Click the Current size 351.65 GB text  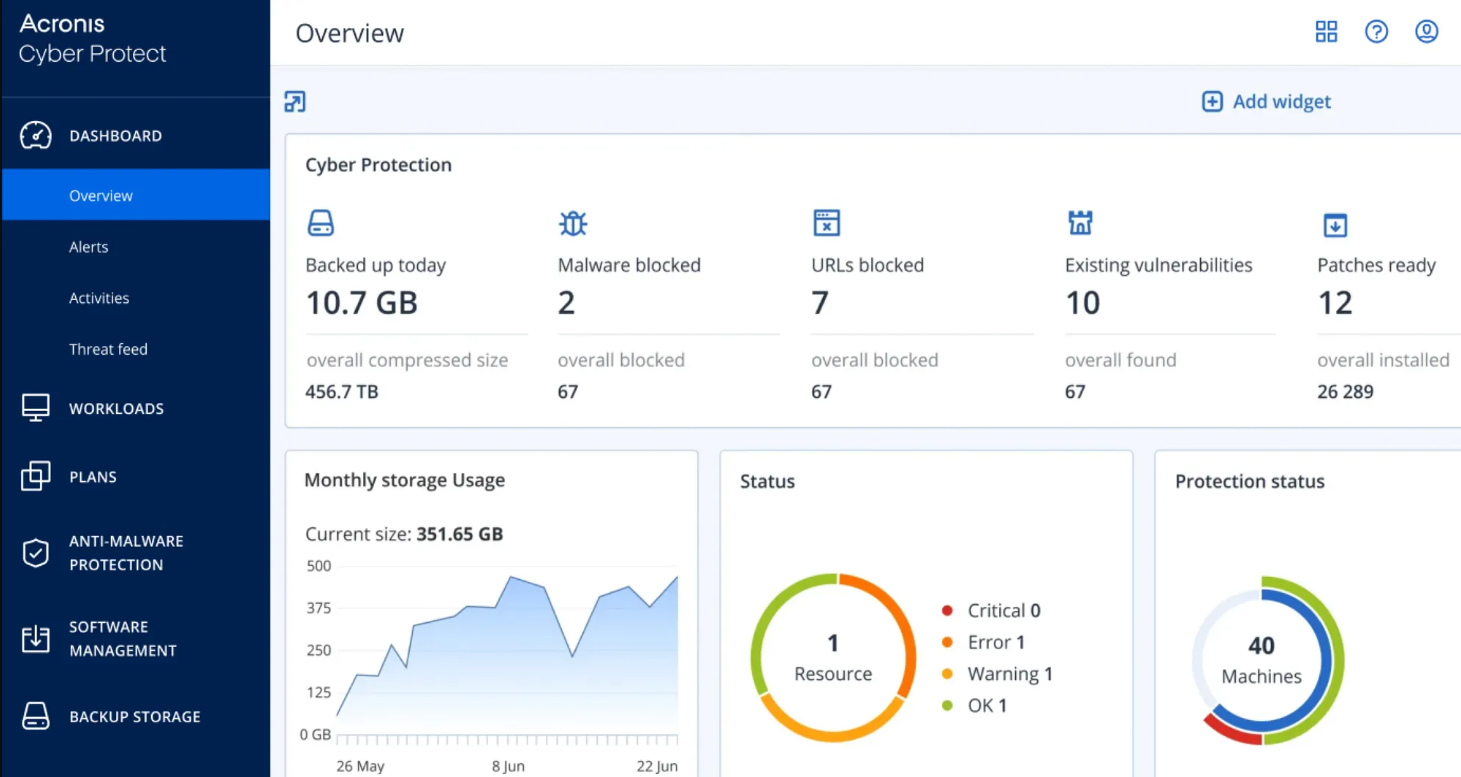(404, 534)
